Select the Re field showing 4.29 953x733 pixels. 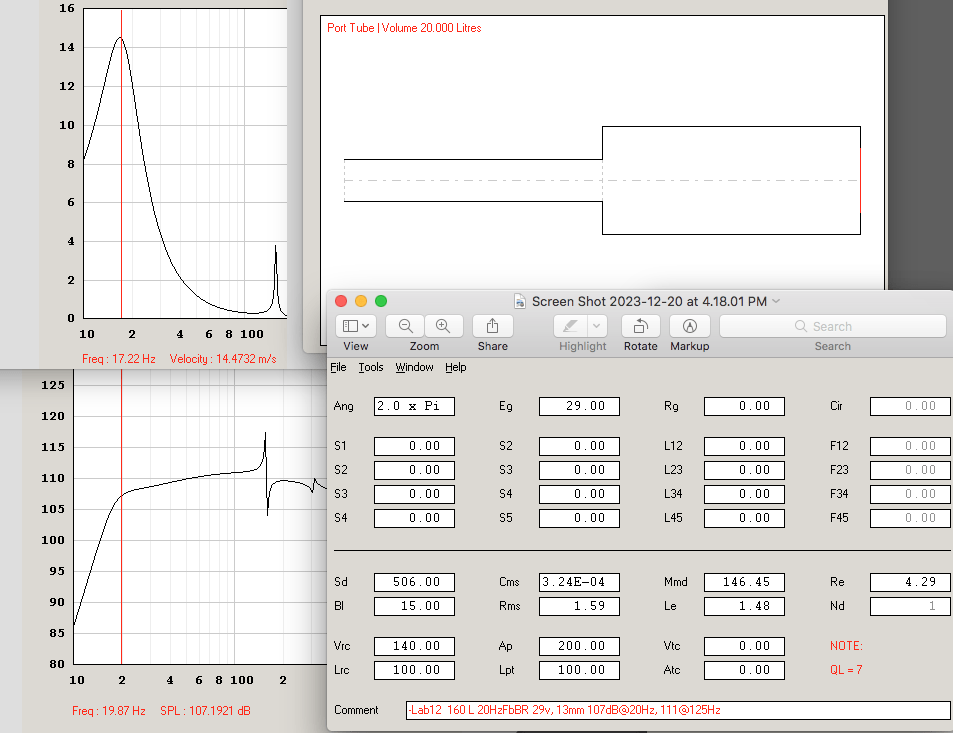pyautogui.click(x=910, y=582)
